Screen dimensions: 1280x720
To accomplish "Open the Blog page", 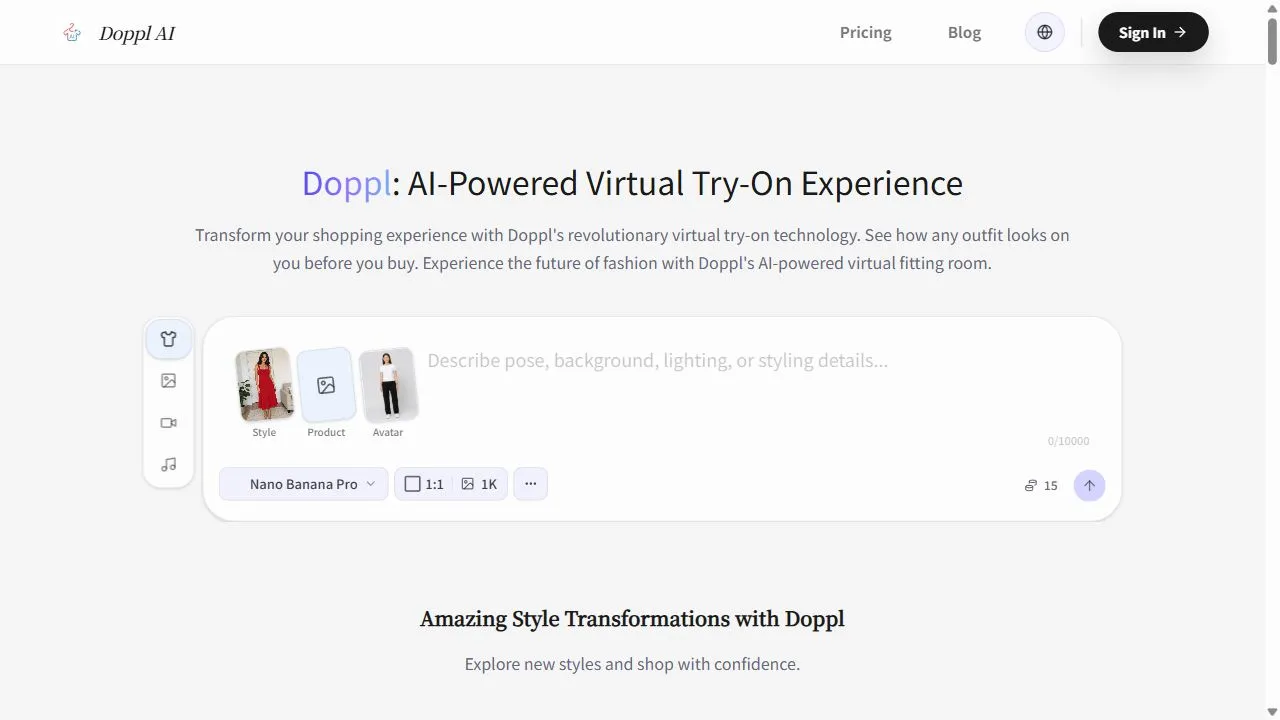I will click(964, 32).
